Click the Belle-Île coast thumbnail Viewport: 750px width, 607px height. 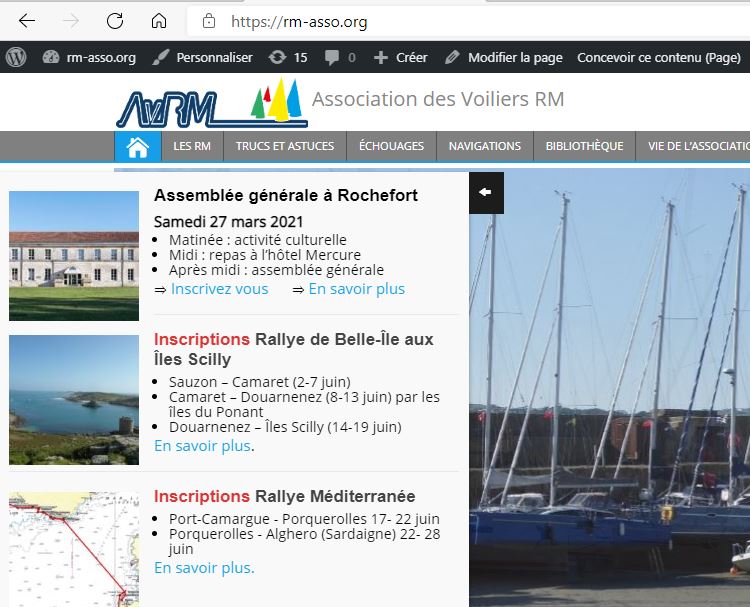[x=74, y=400]
